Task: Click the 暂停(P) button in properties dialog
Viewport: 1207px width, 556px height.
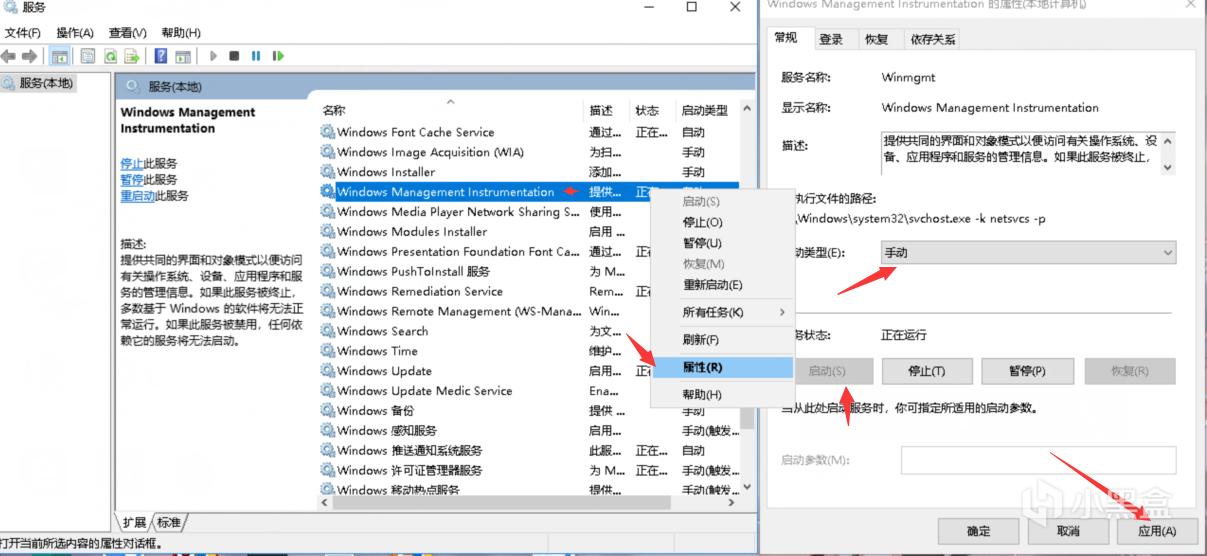Action: pyautogui.click(x=1027, y=371)
